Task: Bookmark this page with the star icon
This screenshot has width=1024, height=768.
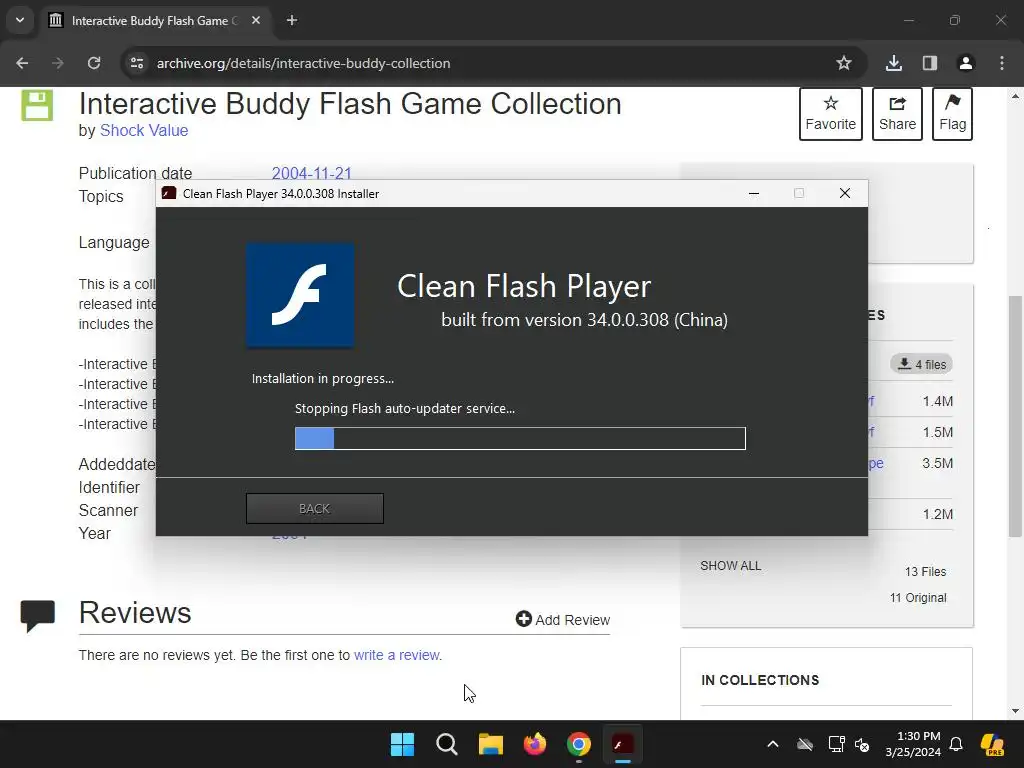Action: 844,63
